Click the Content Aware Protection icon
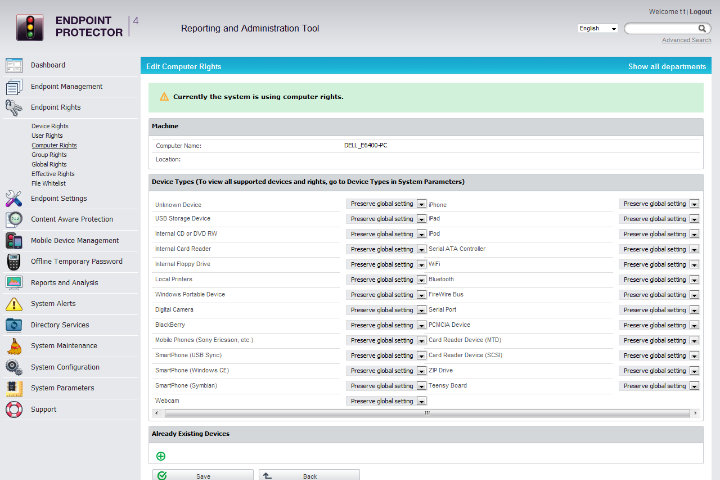720x480 pixels. (x=14, y=219)
